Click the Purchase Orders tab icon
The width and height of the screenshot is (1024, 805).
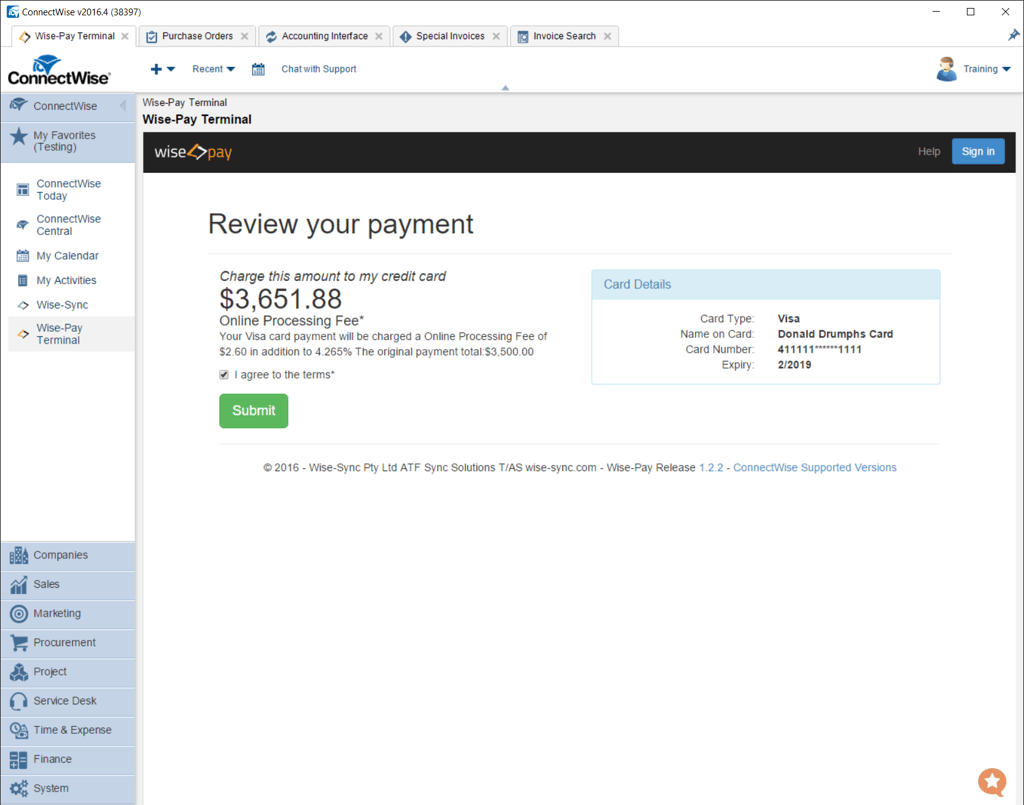click(x=152, y=37)
